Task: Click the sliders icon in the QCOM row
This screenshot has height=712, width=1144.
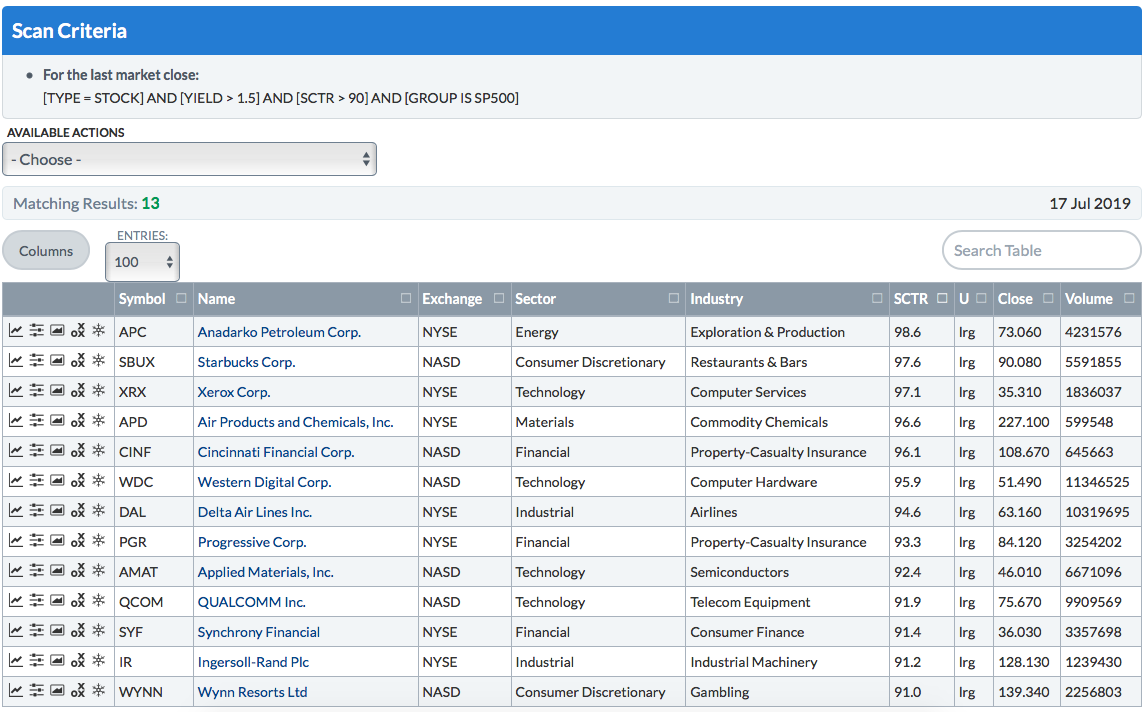Action: click(x=37, y=602)
